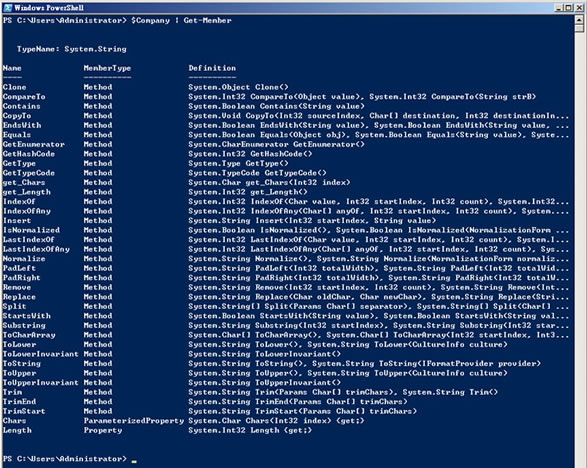The height and width of the screenshot is (468, 587).
Task: Select the 'LastIndexOfAny' method name
Action: pos(36,249)
